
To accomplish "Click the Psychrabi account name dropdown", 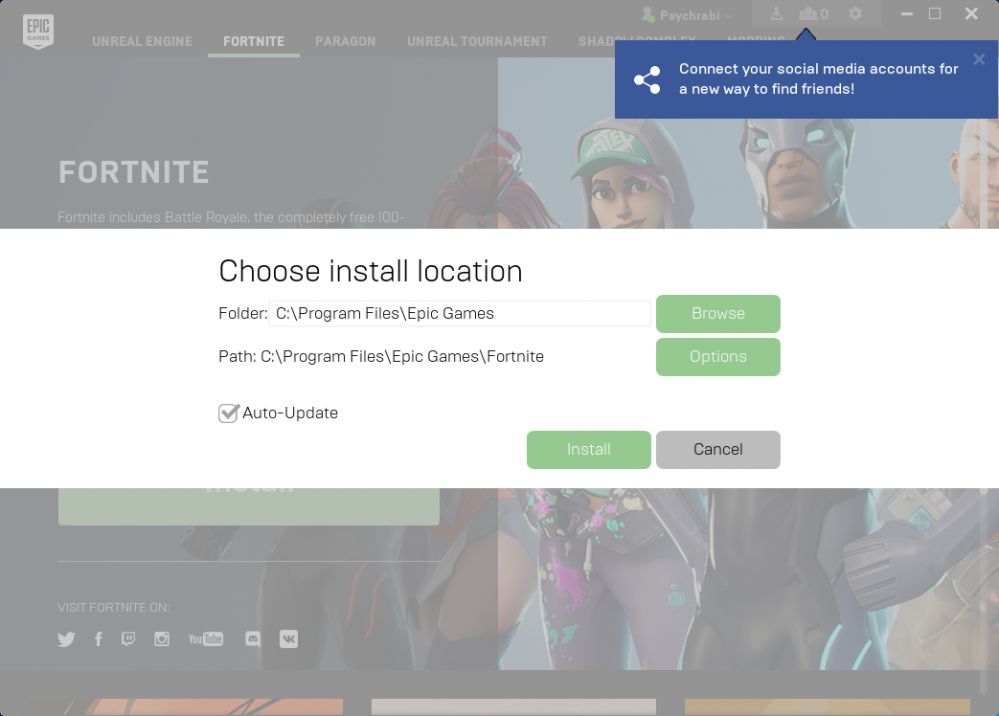I will pos(687,15).
